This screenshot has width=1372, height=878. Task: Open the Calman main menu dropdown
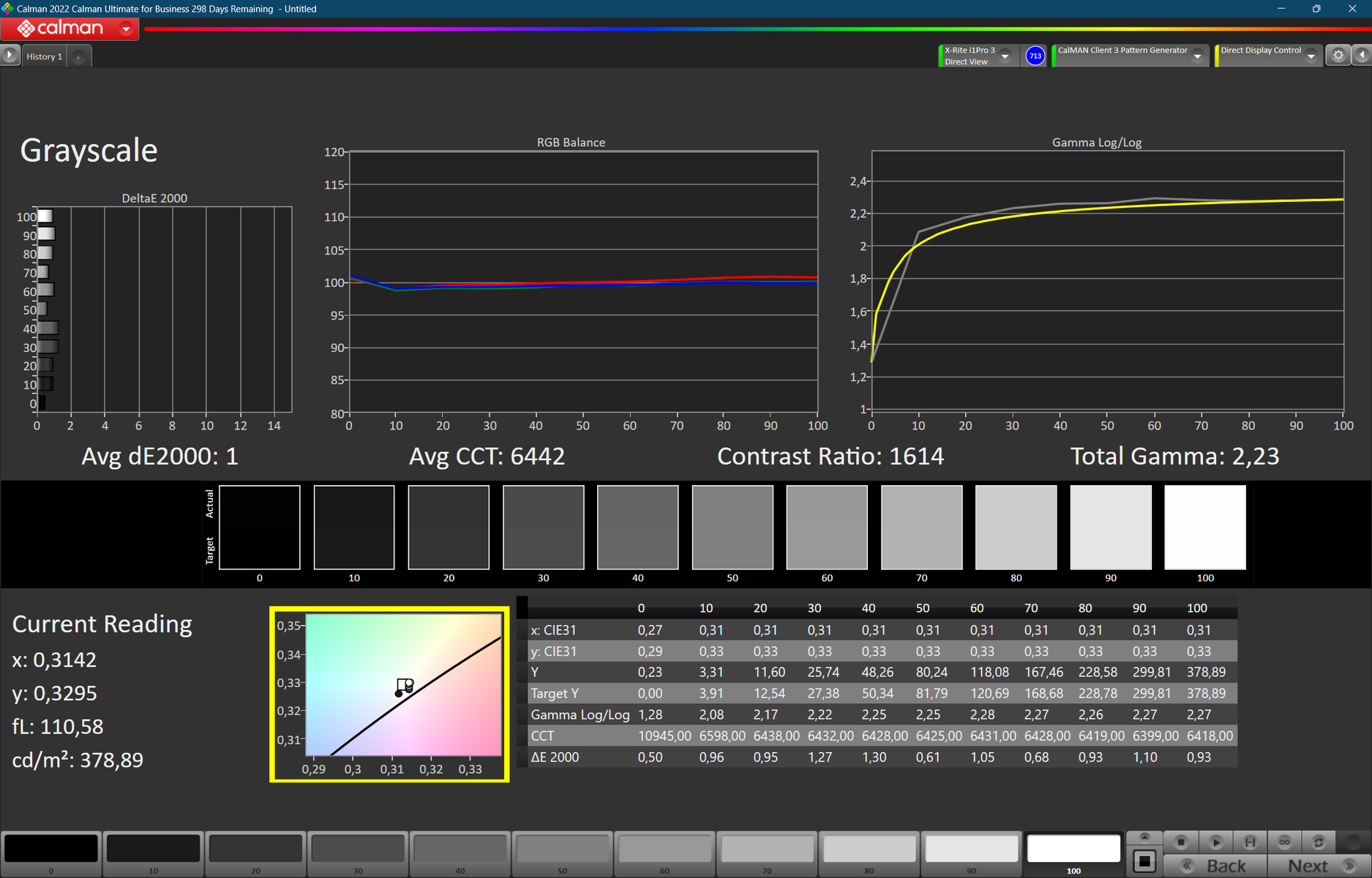[126, 29]
